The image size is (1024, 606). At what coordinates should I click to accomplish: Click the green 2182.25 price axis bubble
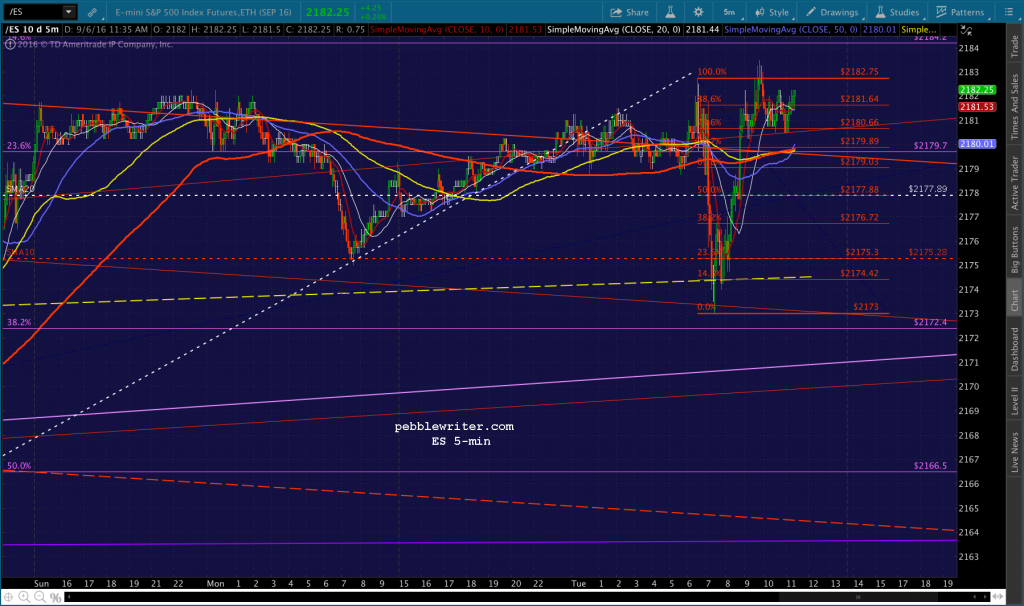click(x=977, y=90)
